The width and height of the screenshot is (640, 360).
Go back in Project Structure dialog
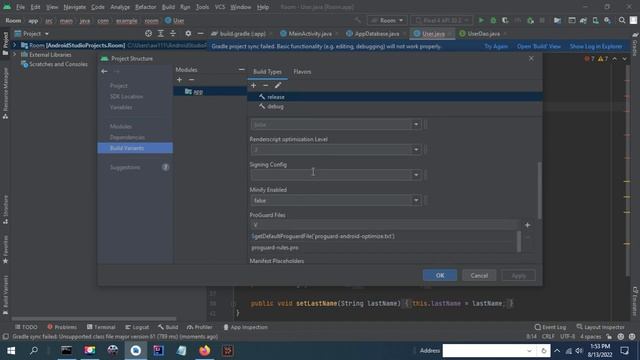tap(104, 71)
